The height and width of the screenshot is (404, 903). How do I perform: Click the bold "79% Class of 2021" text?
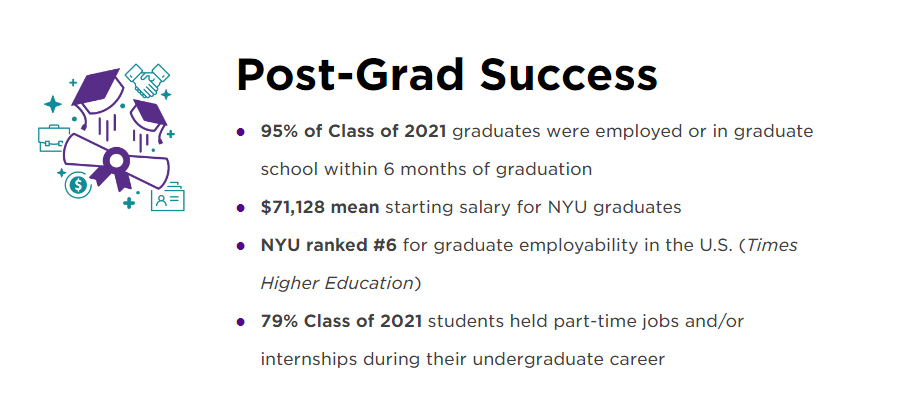click(341, 321)
